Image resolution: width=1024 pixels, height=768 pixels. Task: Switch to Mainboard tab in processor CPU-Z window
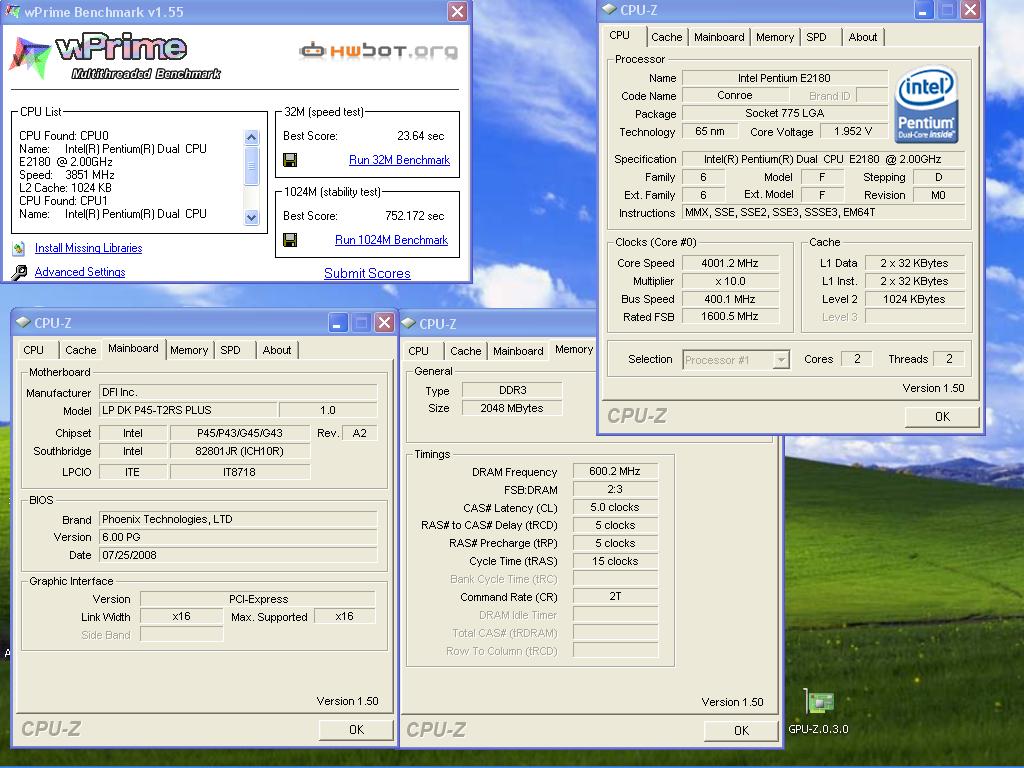[x=719, y=37]
